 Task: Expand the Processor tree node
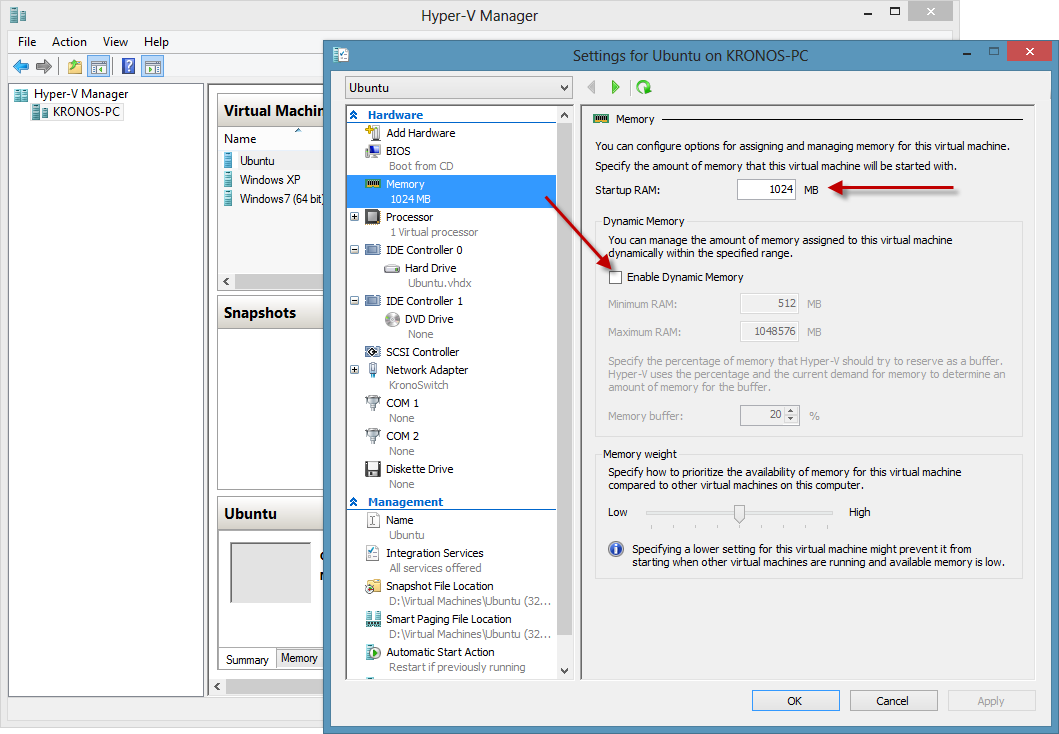click(x=355, y=217)
